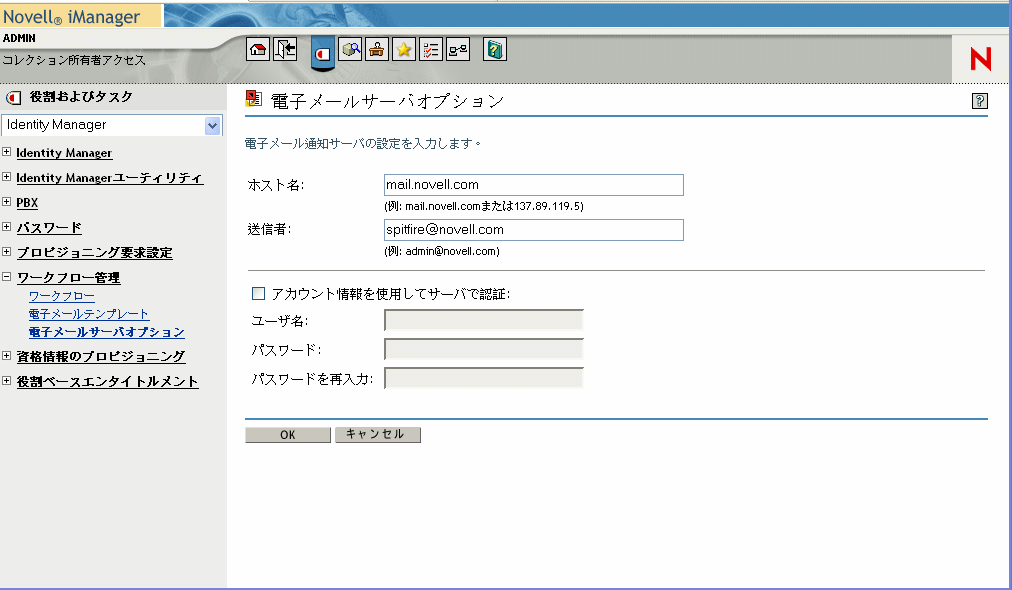
Task: Expand the PBX node
Action: click(6, 201)
